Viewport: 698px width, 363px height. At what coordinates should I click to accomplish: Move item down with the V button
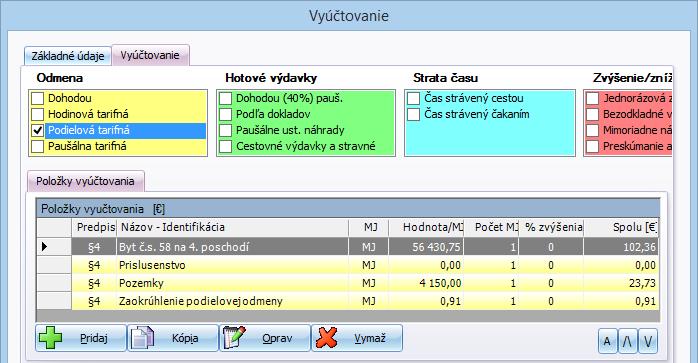coord(648,341)
